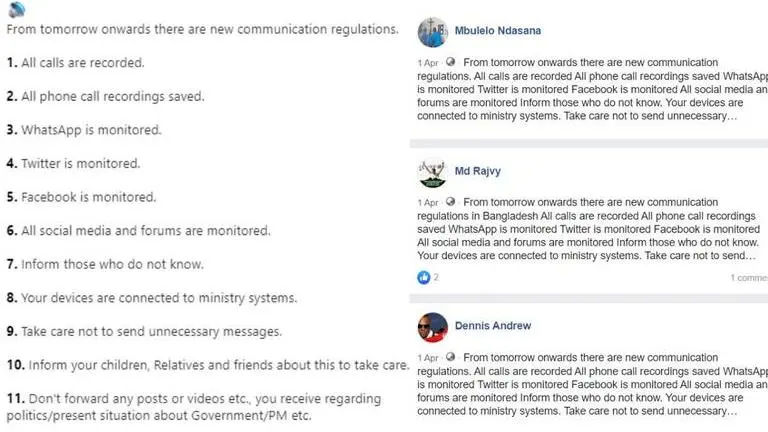Click the globe privacy icon on Mbulelo's post
The width and height of the screenshot is (768, 432).
pyautogui.click(x=449, y=61)
